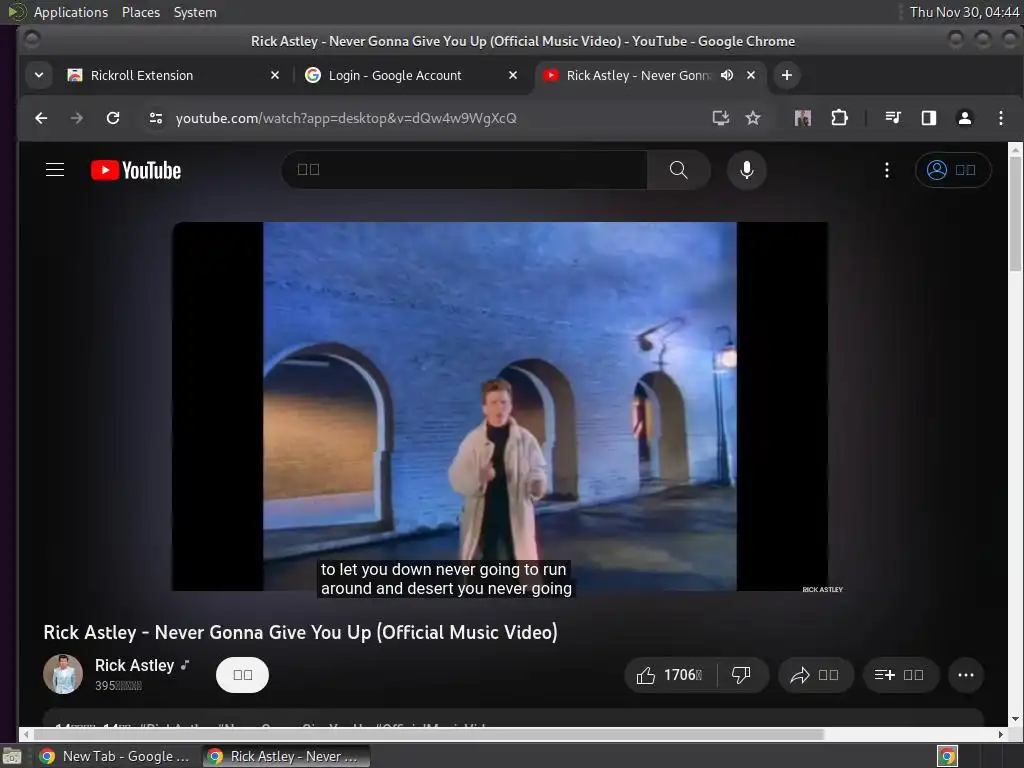Like the video with thumbs up
Screen dimensions: 1024x768
point(670,675)
